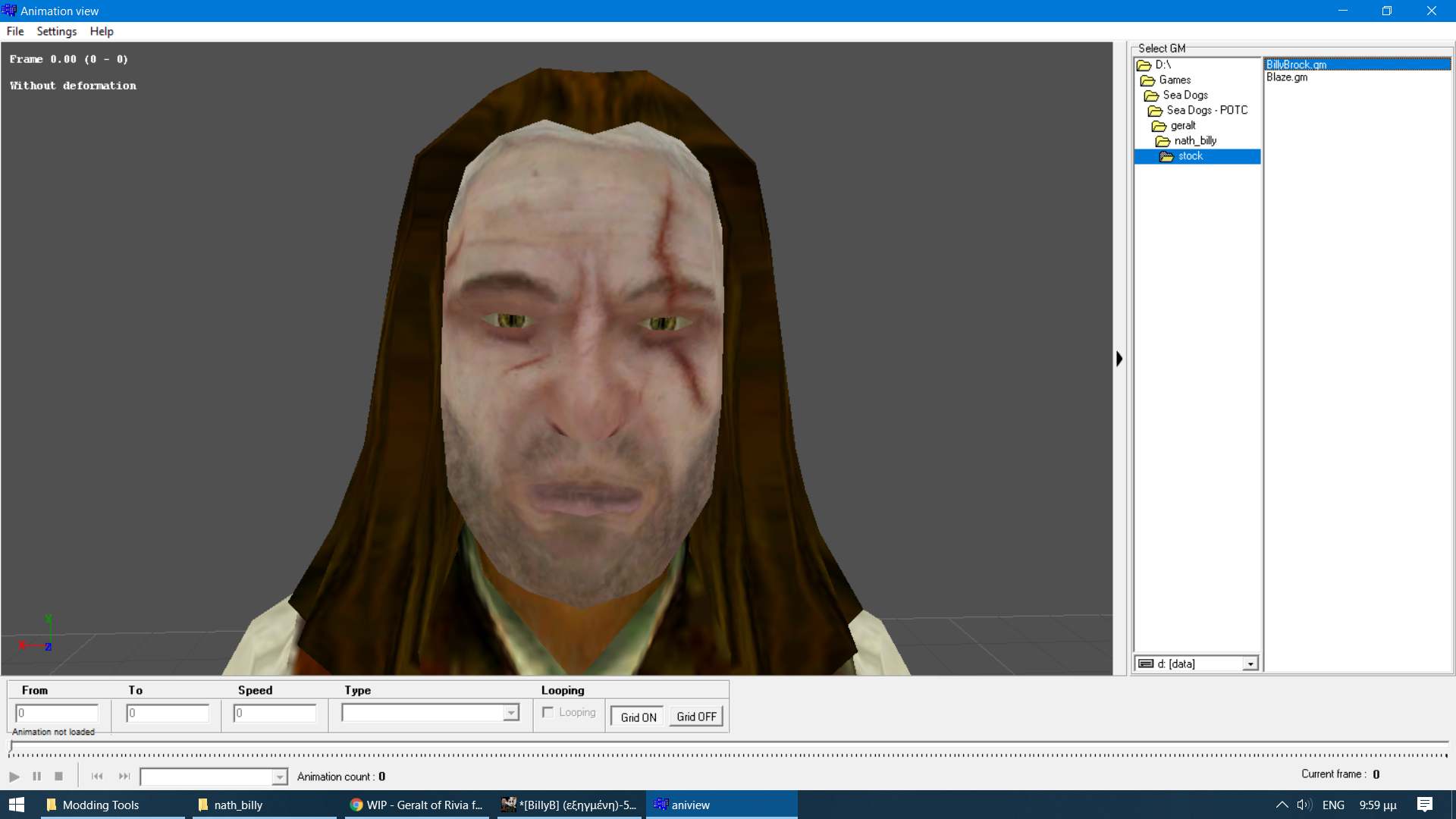Image resolution: width=1456 pixels, height=819 pixels.
Task: Select the nath_billy folder in tree
Action: point(1194,140)
